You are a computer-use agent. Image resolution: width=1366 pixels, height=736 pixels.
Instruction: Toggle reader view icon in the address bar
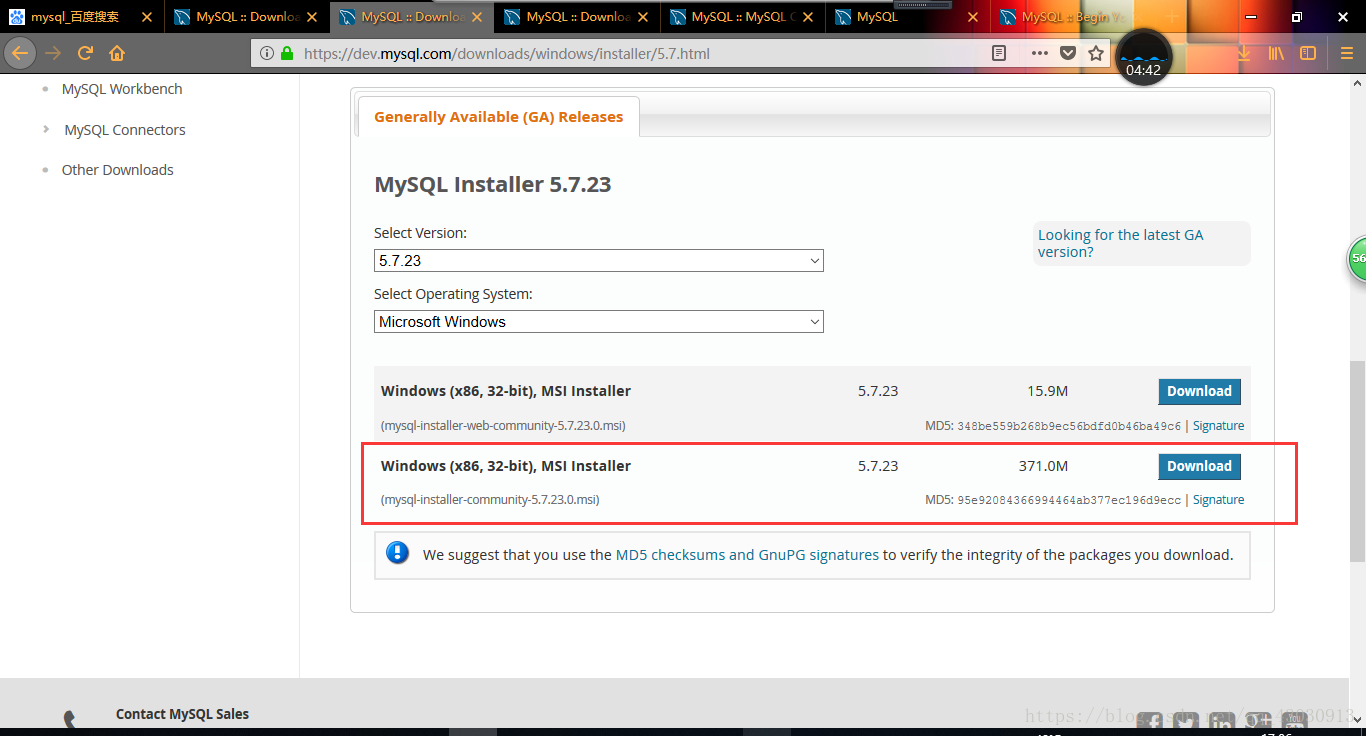pyautogui.click(x=998, y=53)
